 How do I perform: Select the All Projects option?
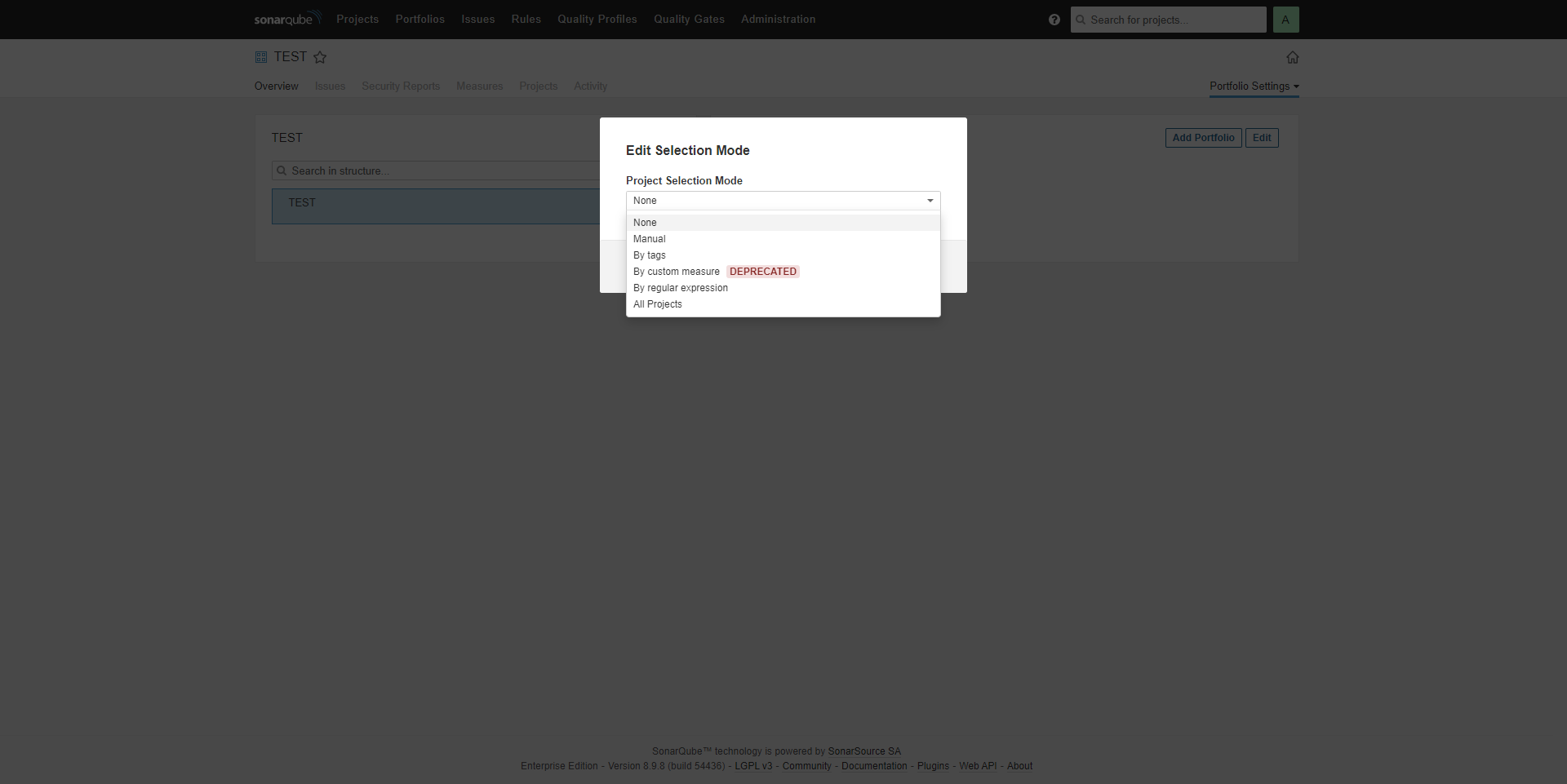783,304
